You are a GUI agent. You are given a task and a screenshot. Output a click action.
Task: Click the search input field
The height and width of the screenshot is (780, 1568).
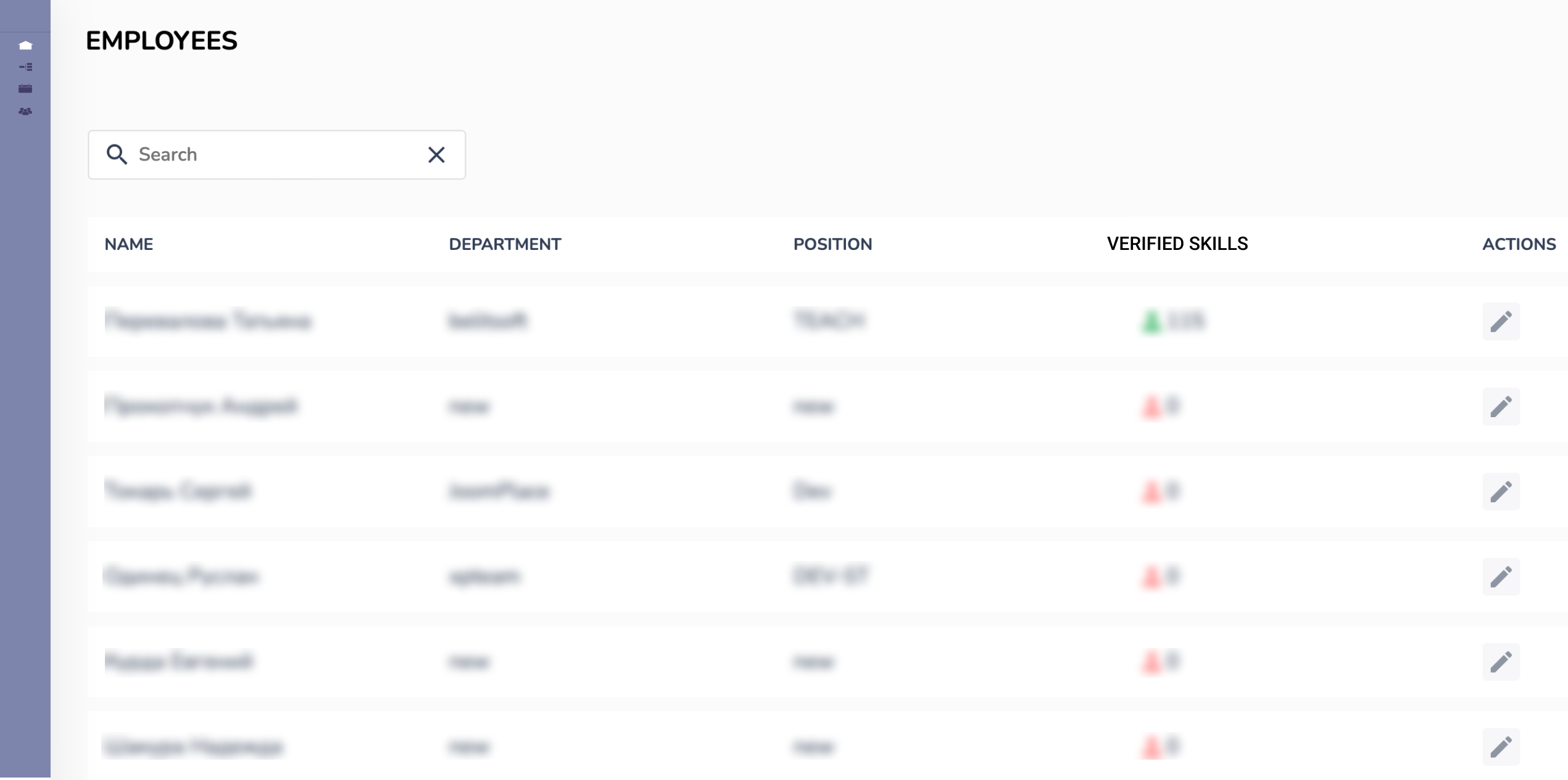pos(277,154)
